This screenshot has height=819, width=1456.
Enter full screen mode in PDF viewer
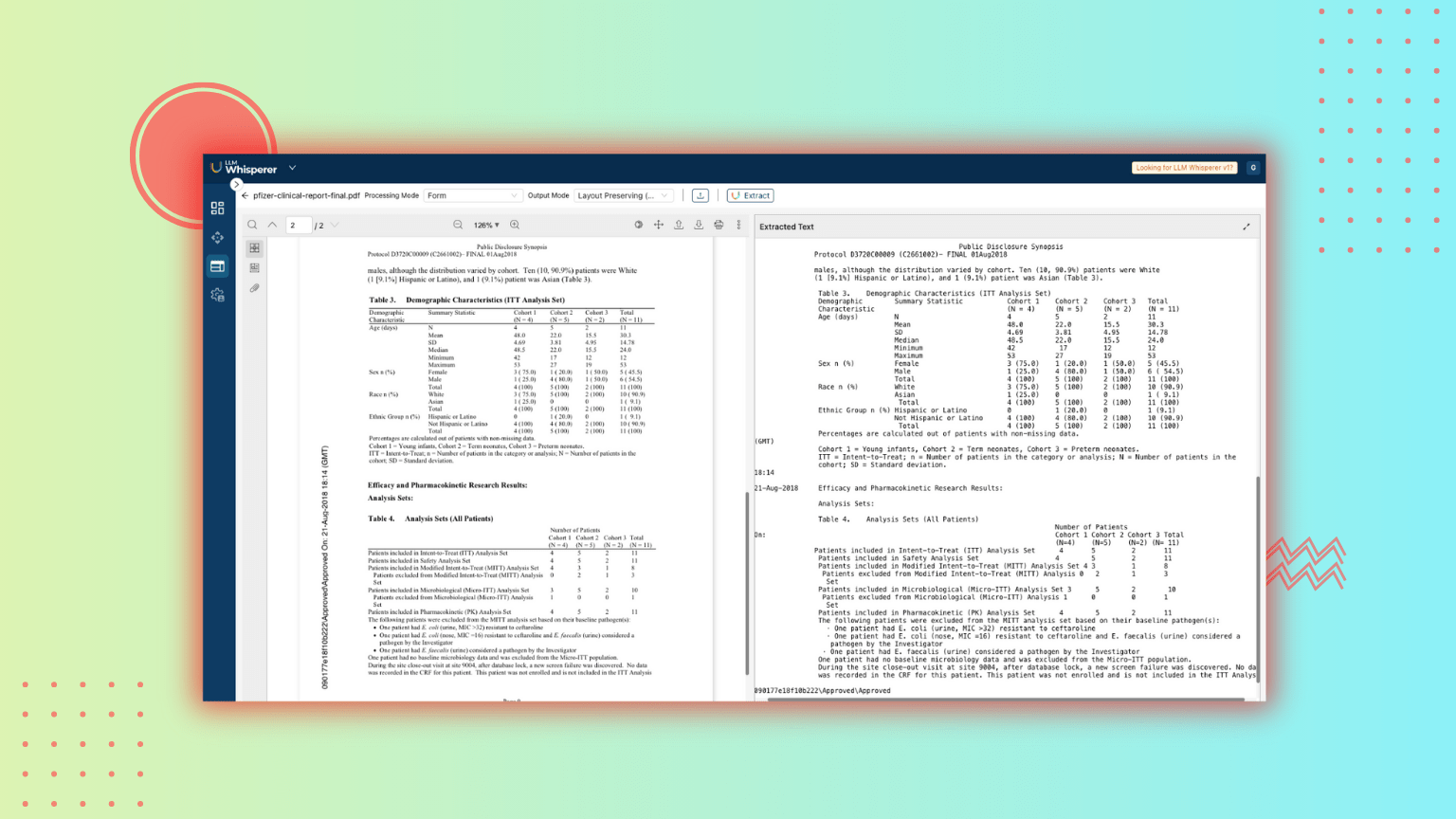[659, 225]
